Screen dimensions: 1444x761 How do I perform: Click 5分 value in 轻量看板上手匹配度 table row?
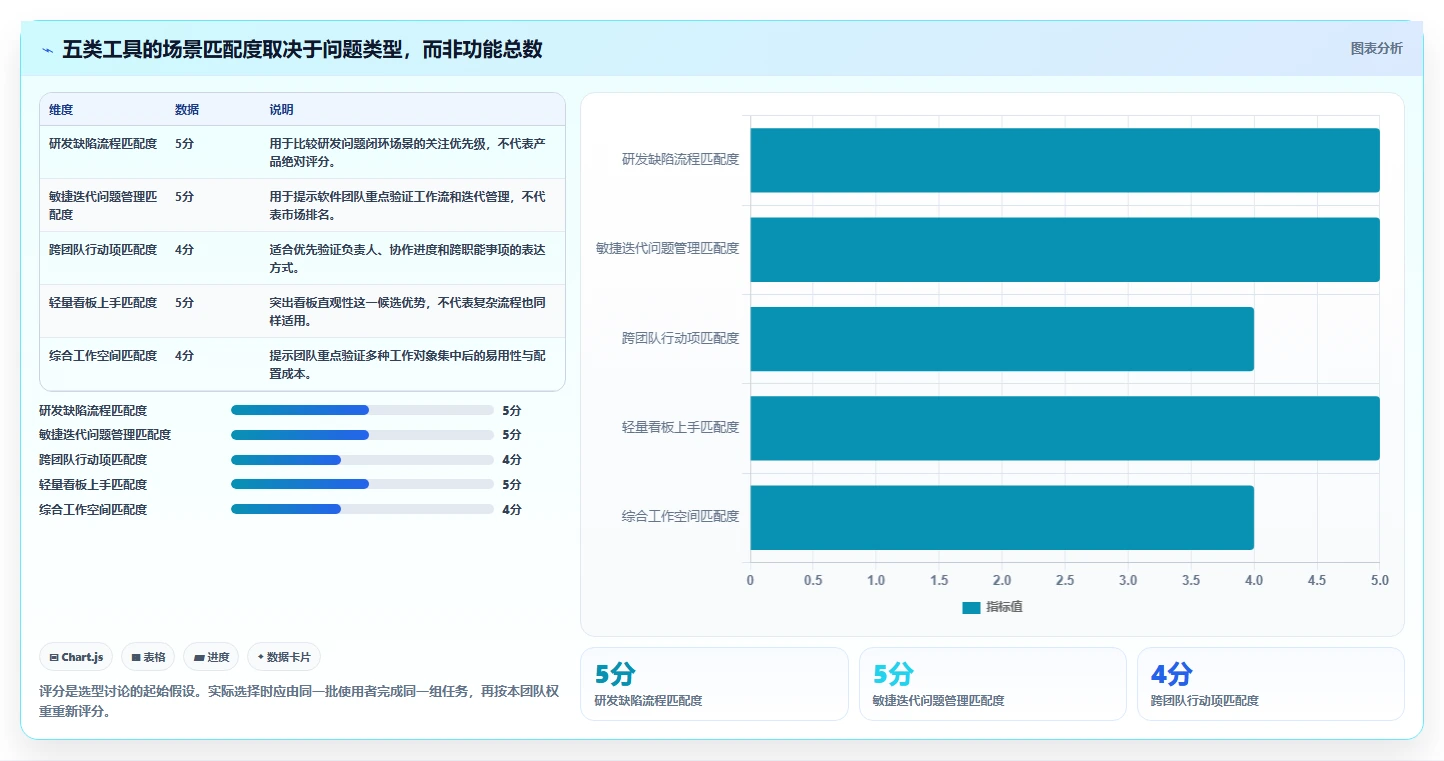tap(184, 303)
